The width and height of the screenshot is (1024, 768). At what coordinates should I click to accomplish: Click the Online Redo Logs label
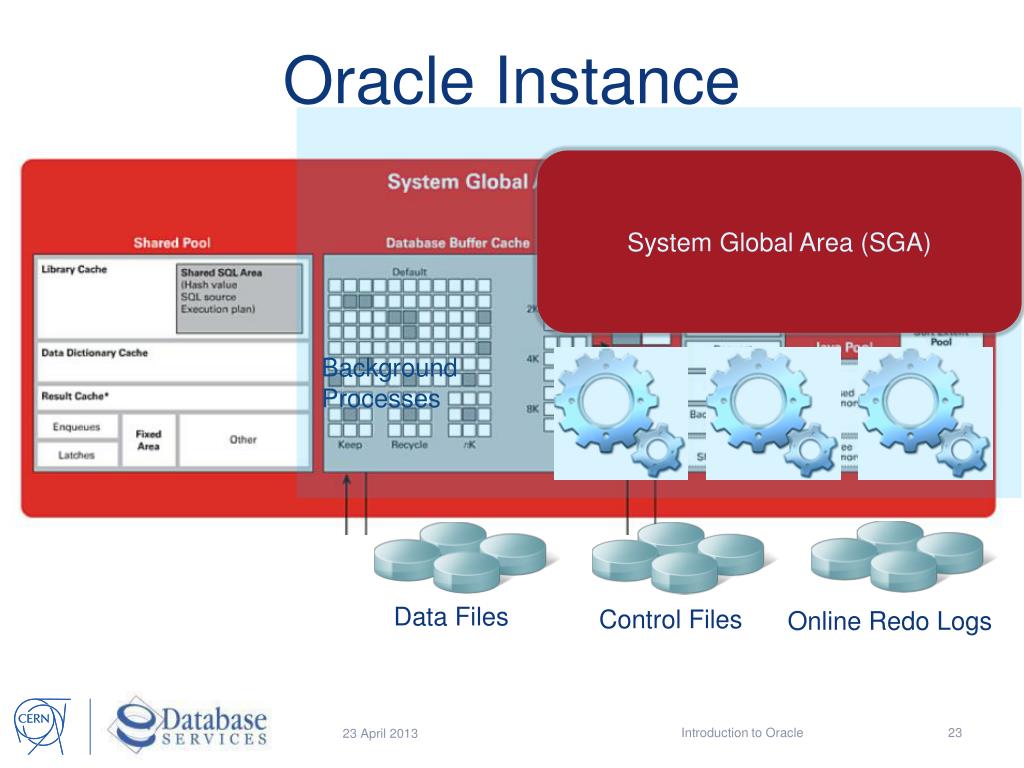889,622
